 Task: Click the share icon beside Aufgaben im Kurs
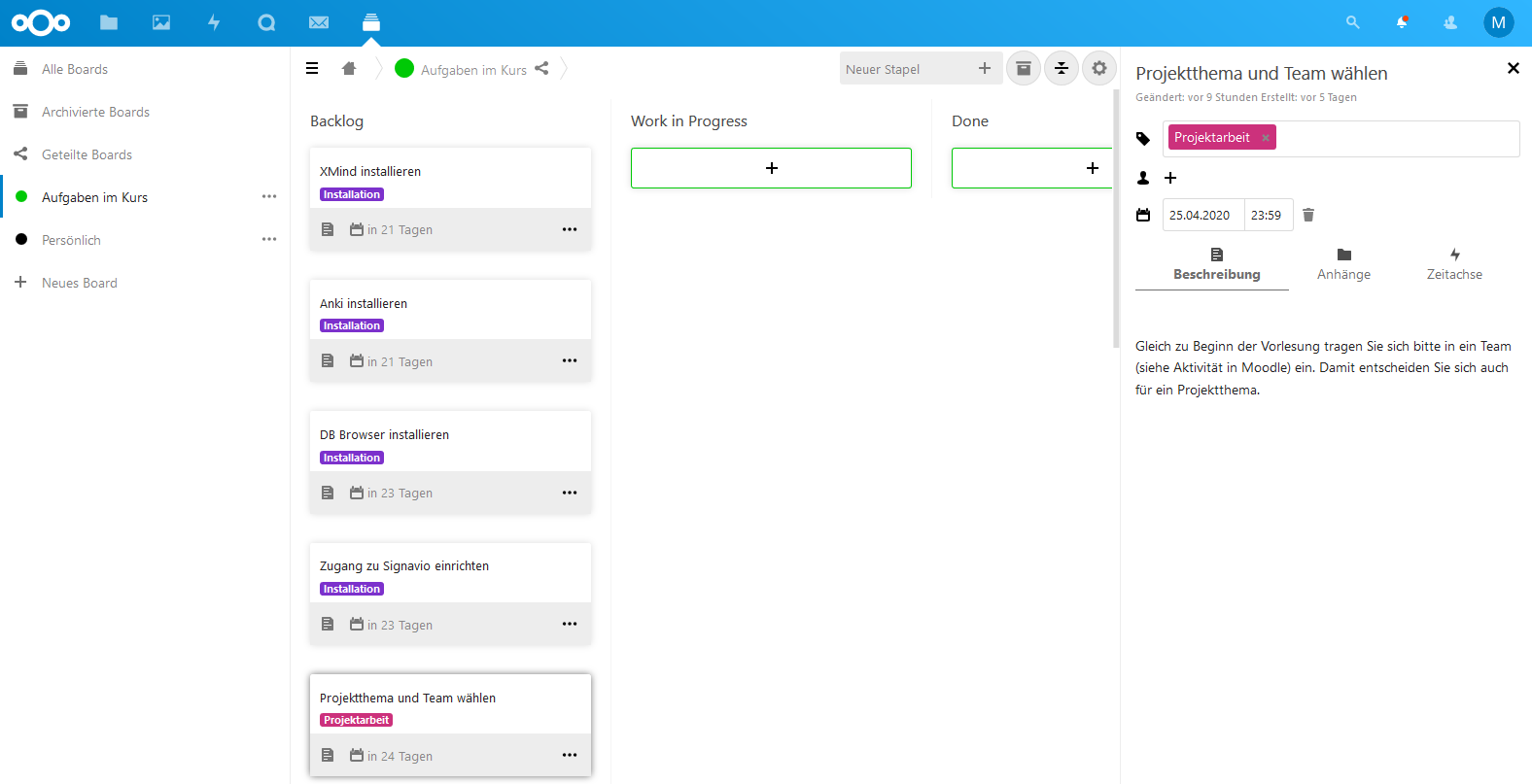coord(541,69)
